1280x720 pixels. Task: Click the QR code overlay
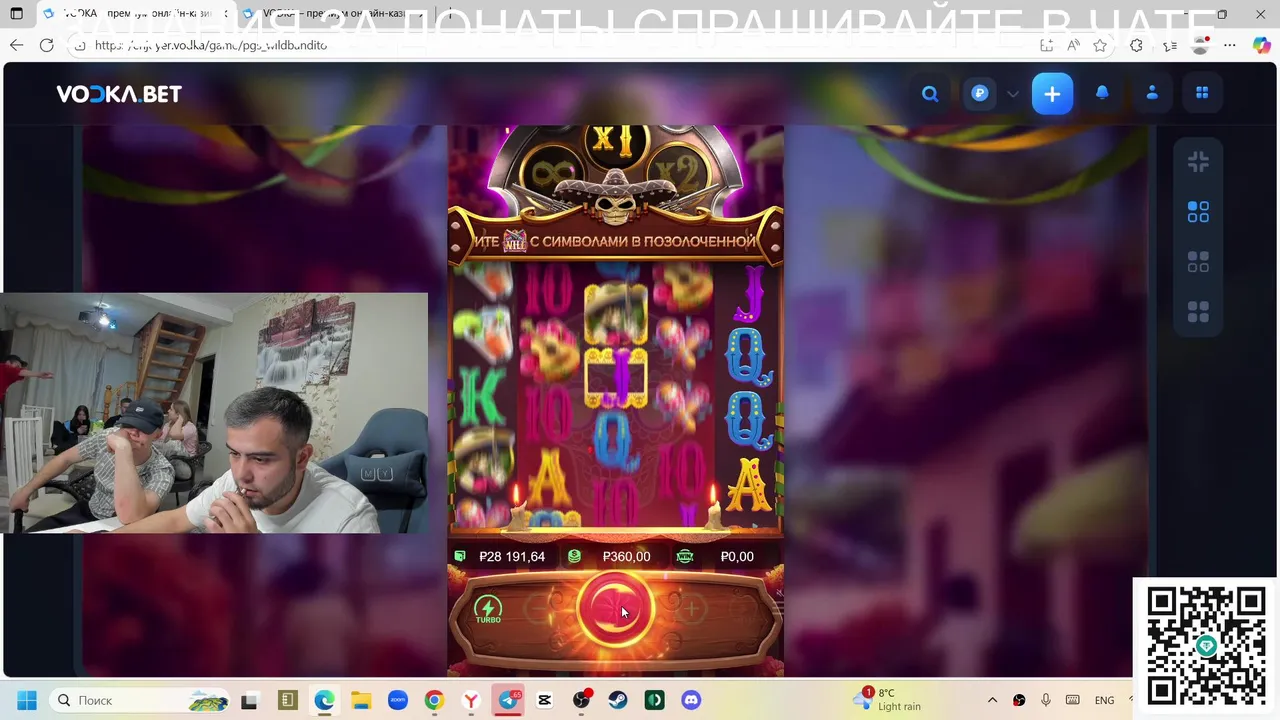coord(1206,646)
